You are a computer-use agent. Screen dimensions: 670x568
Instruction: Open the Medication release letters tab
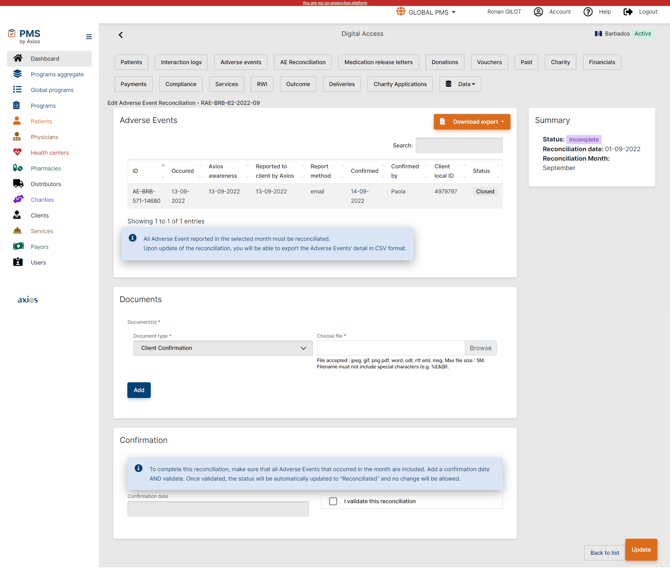pyautogui.click(x=378, y=62)
